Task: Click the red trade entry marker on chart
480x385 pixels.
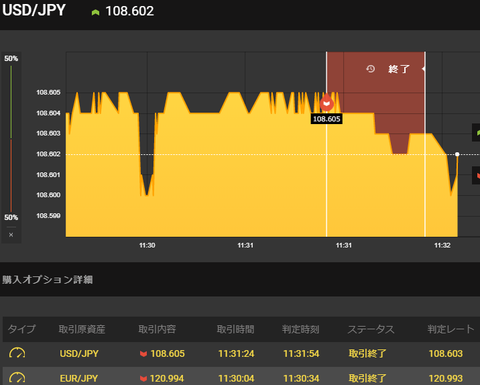Action: click(327, 103)
